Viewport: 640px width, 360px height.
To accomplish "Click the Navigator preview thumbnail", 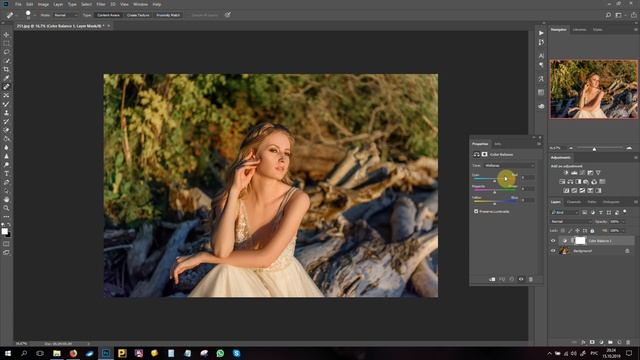I will [593, 89].
